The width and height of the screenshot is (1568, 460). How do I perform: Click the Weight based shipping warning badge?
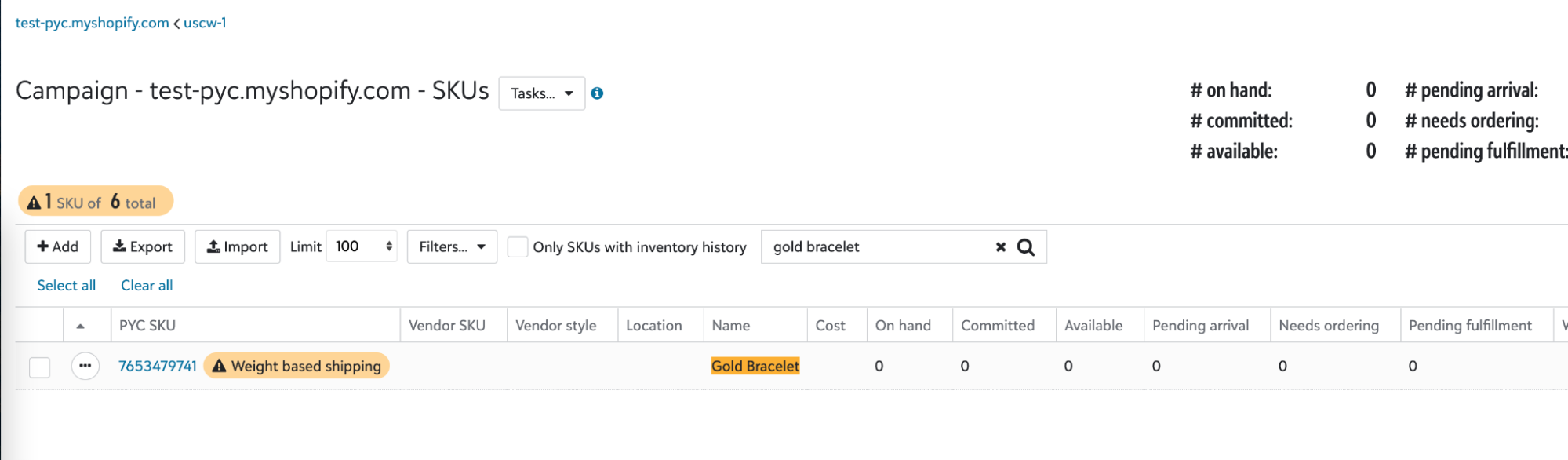click(297, 366)
